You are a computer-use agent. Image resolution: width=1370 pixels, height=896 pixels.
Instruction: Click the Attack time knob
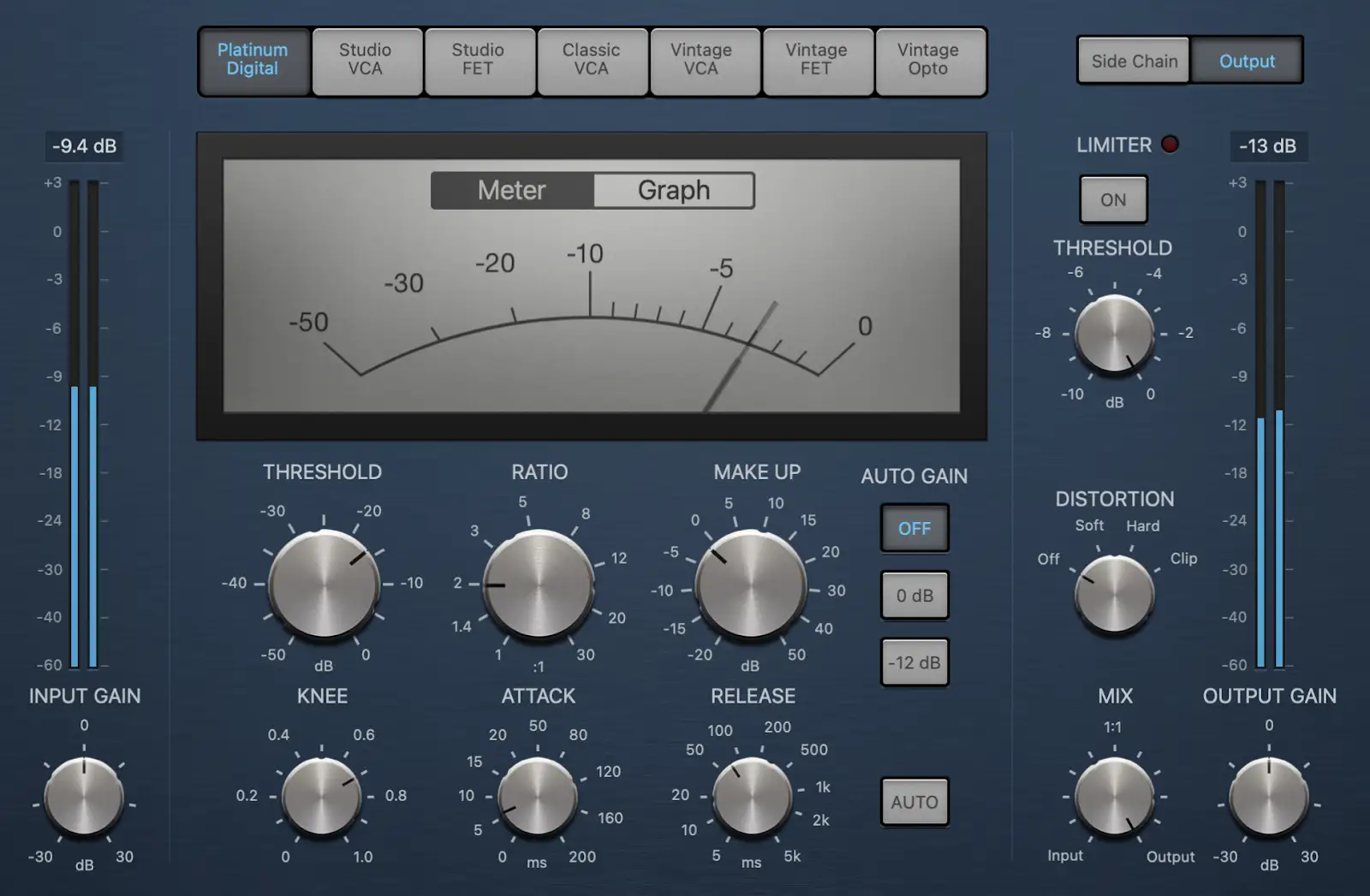(x=538, y=797)
